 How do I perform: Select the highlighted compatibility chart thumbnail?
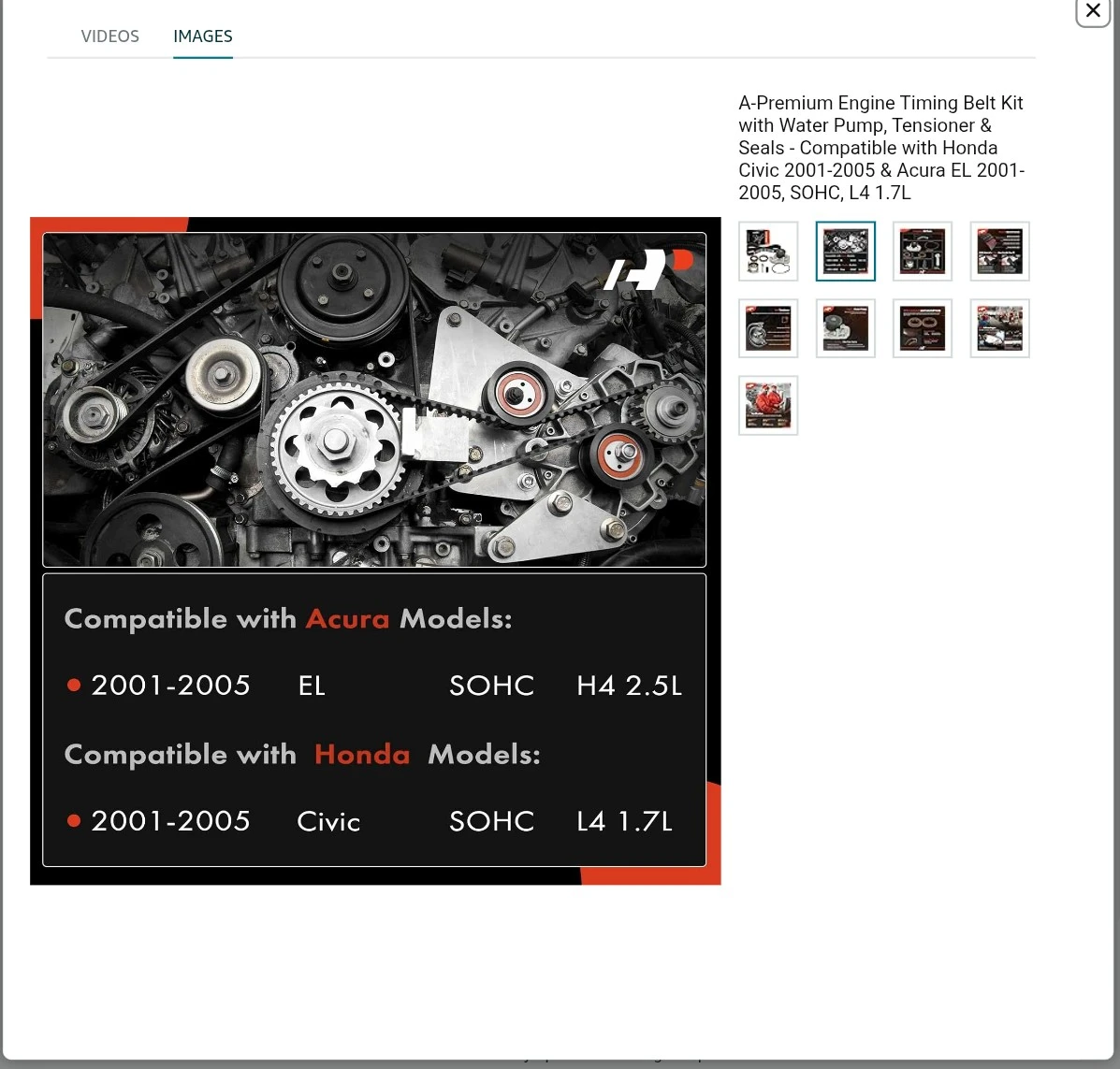[846, 252]
